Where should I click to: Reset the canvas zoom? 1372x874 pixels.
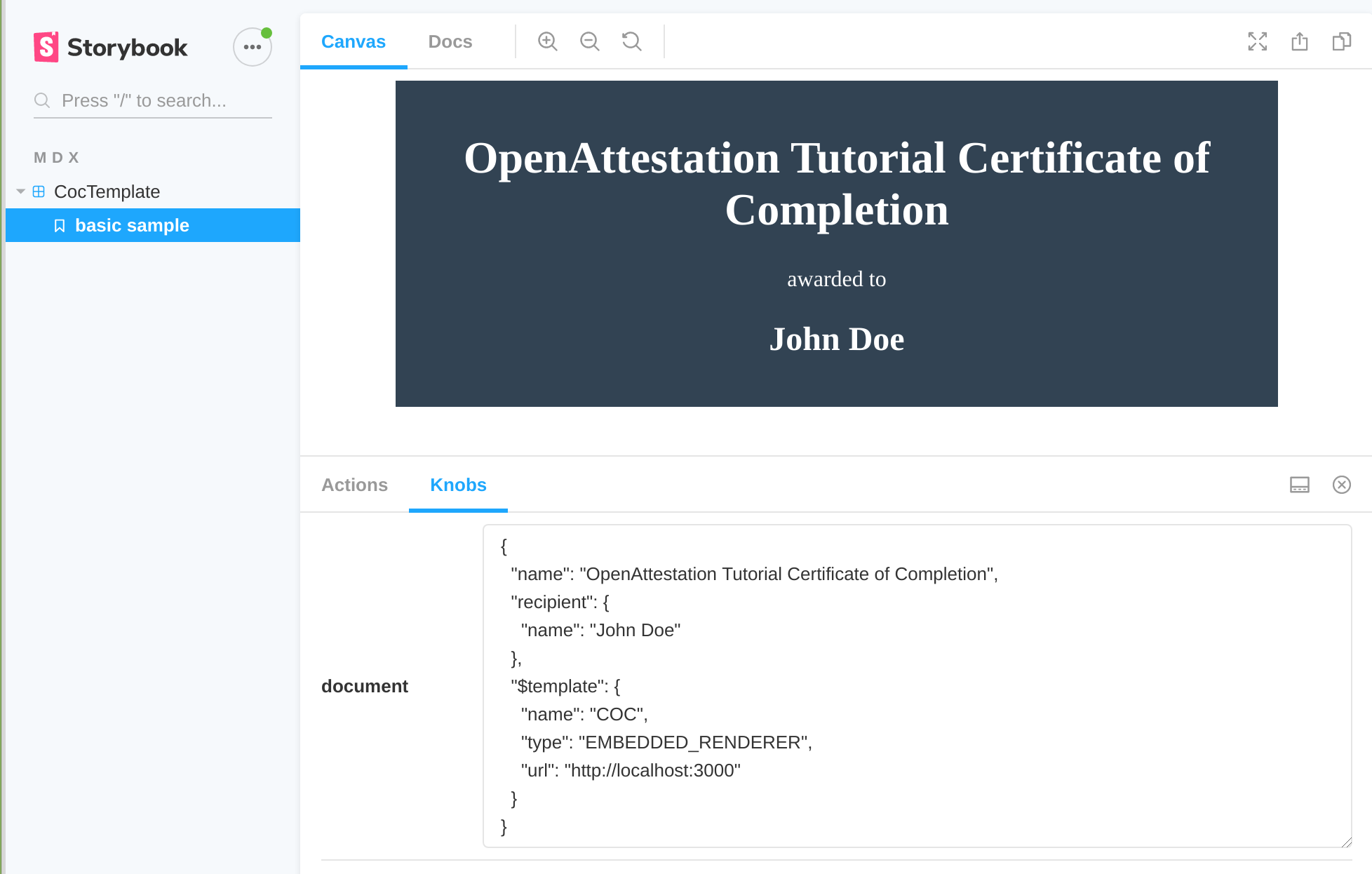click(632, 41)
